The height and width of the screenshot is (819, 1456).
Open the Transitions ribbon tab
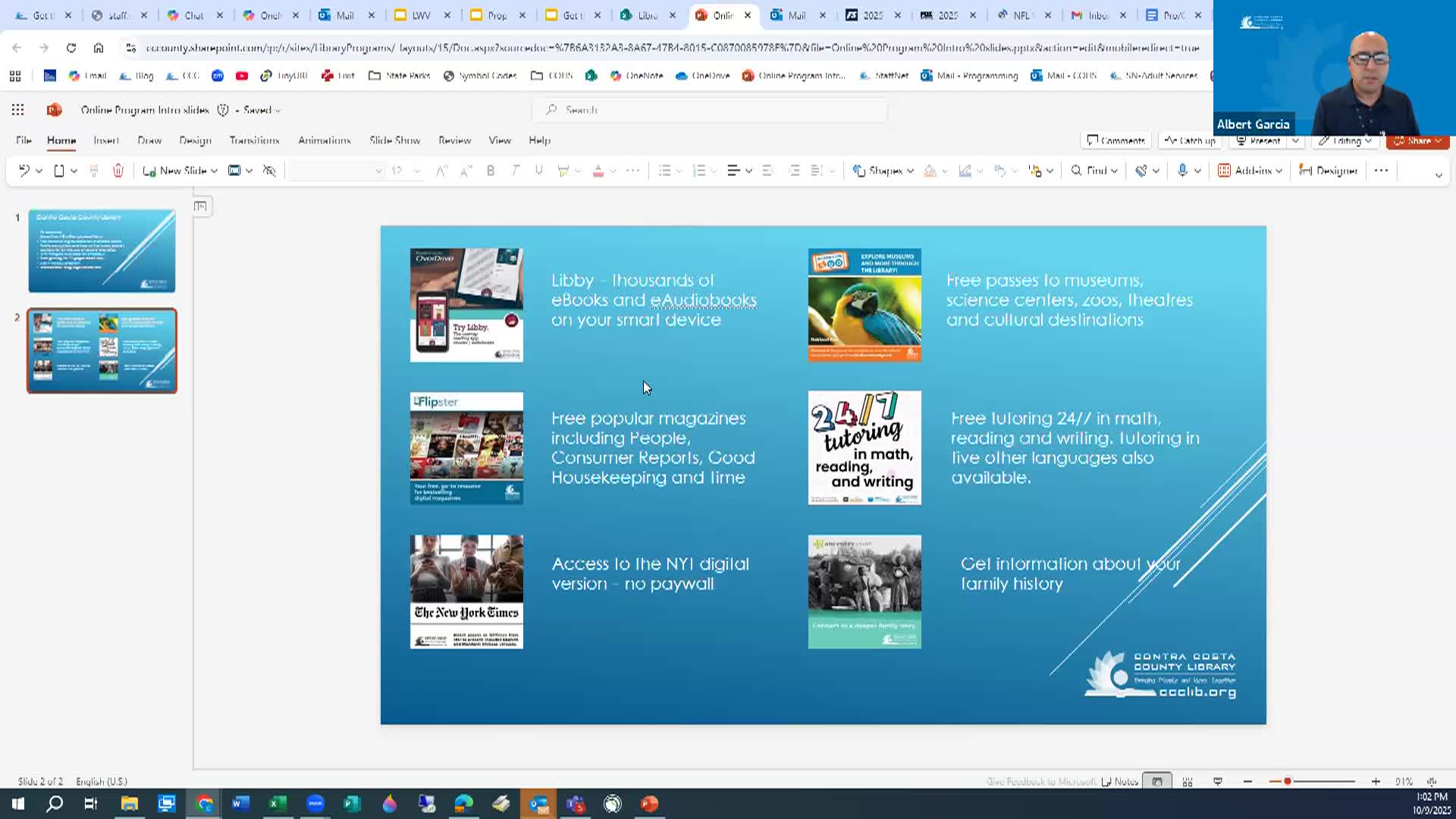click(x=254, y=140)
